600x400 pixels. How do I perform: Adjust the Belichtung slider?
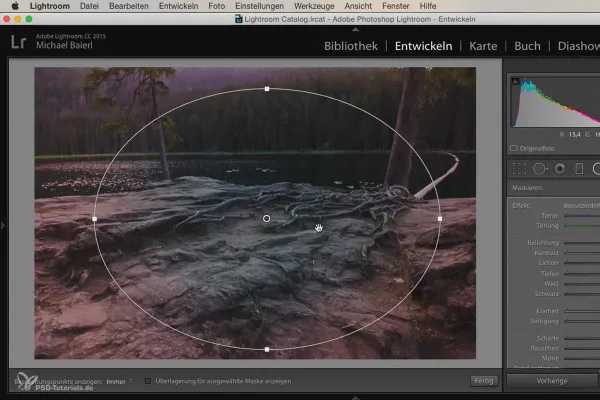582,243
